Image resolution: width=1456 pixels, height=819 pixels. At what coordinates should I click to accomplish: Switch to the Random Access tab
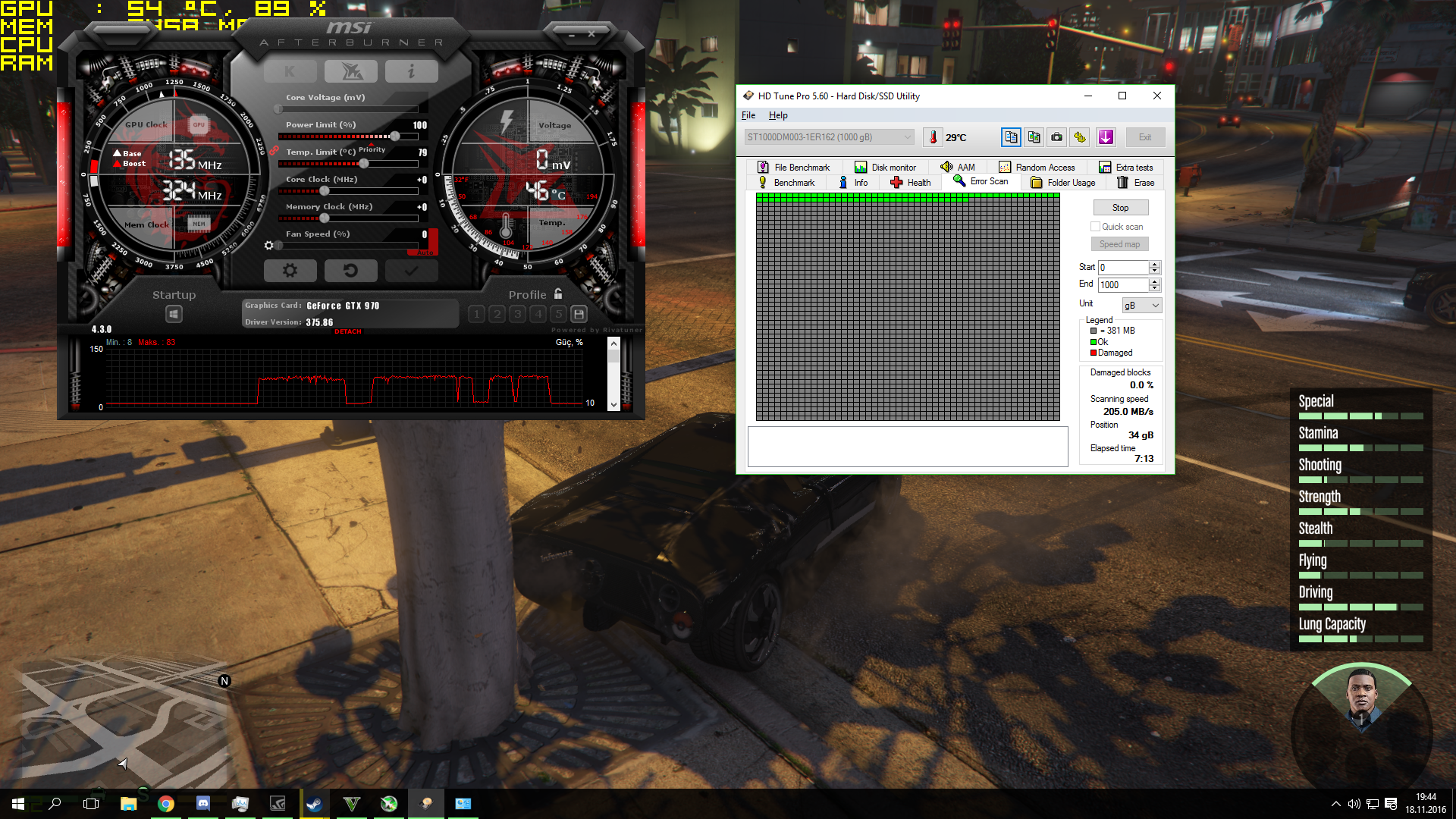tap(1037, 168)
